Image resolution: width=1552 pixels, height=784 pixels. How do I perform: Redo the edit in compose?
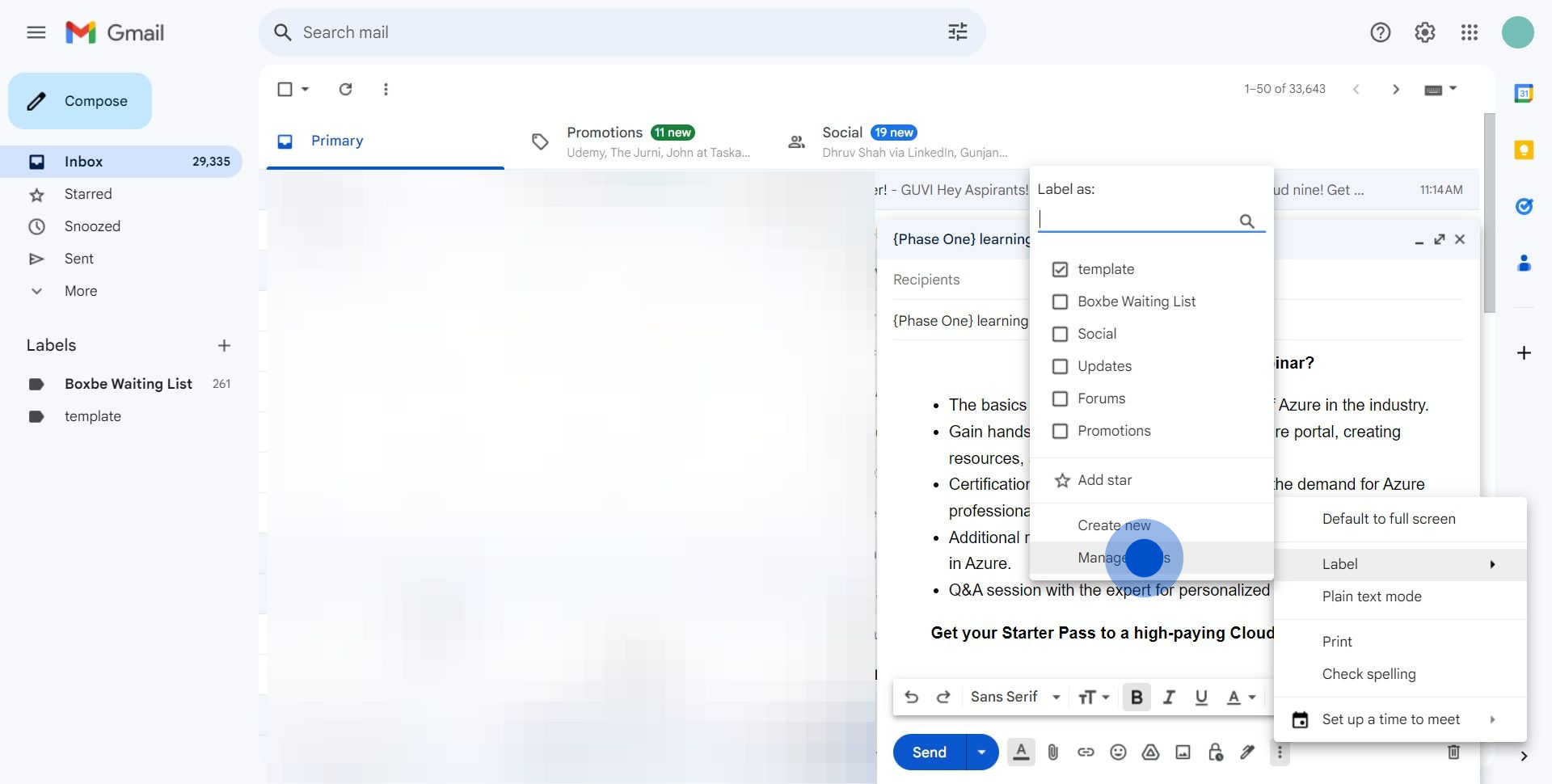[x=943, y=697]
